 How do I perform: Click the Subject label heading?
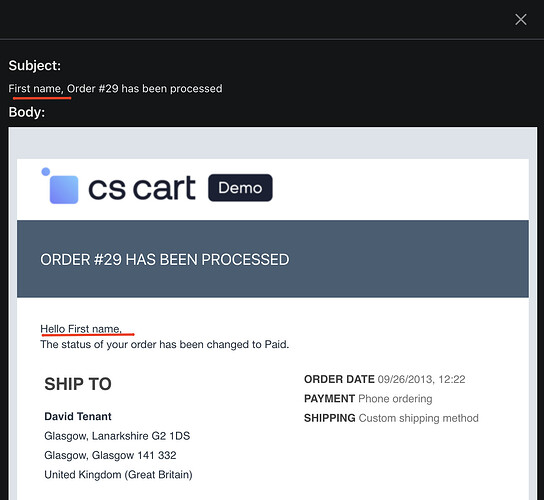[x=35, y=66]
